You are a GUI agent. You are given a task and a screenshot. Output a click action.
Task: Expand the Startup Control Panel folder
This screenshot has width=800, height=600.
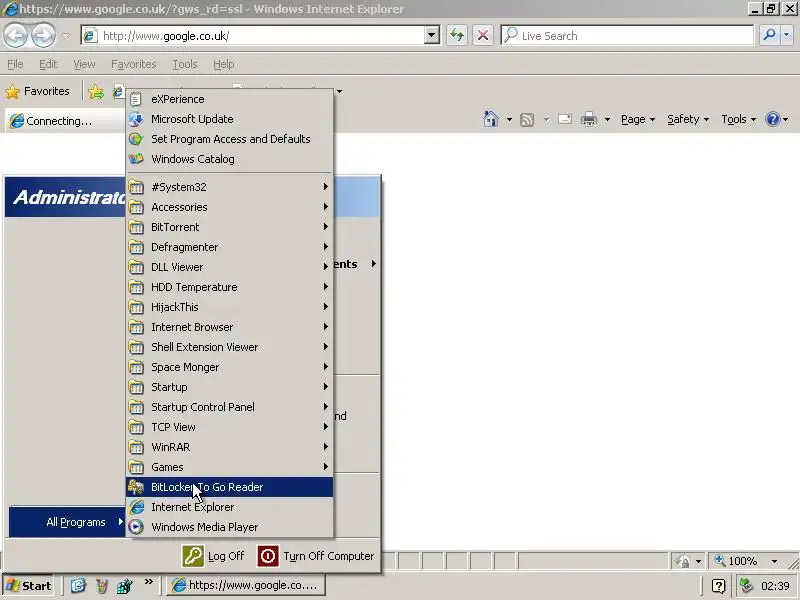click(x=229, y=407)
